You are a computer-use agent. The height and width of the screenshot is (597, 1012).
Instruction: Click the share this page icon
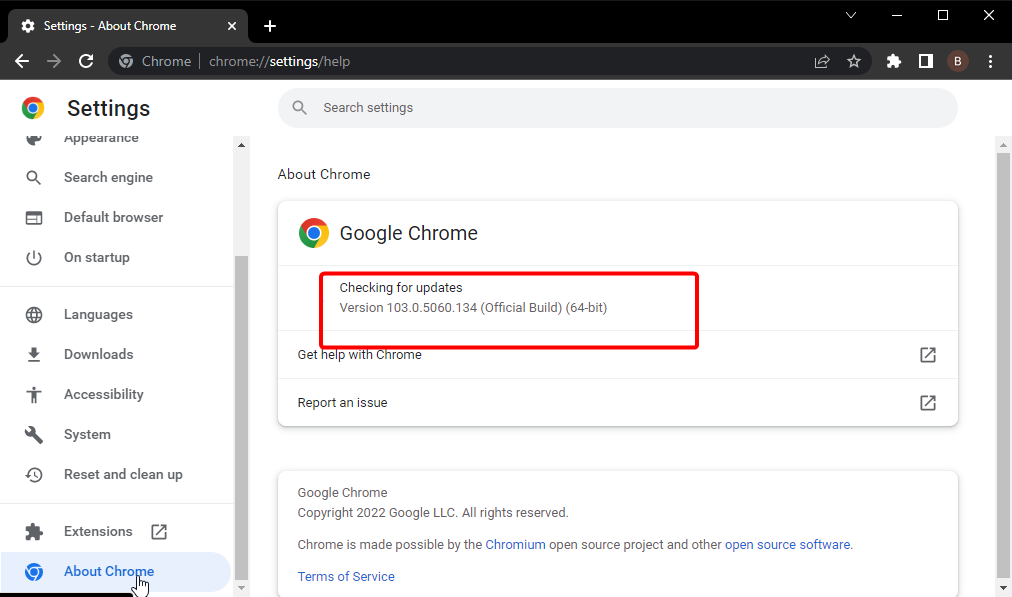pyautogui.click(x=822, y=61)
